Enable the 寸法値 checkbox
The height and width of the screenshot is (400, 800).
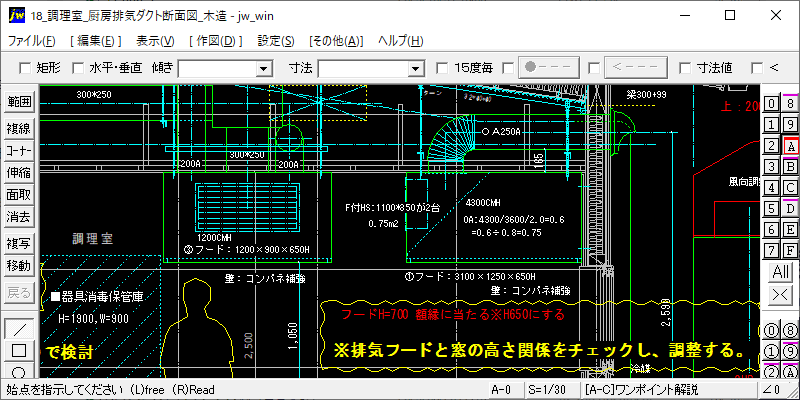685,67
